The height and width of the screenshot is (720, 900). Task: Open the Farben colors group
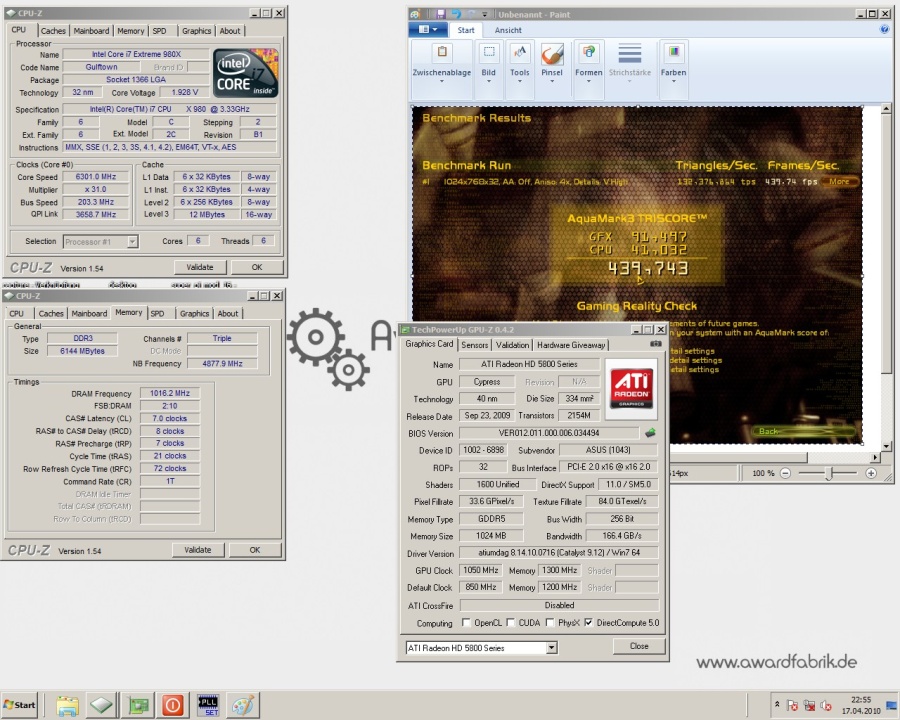pos(673,67)
